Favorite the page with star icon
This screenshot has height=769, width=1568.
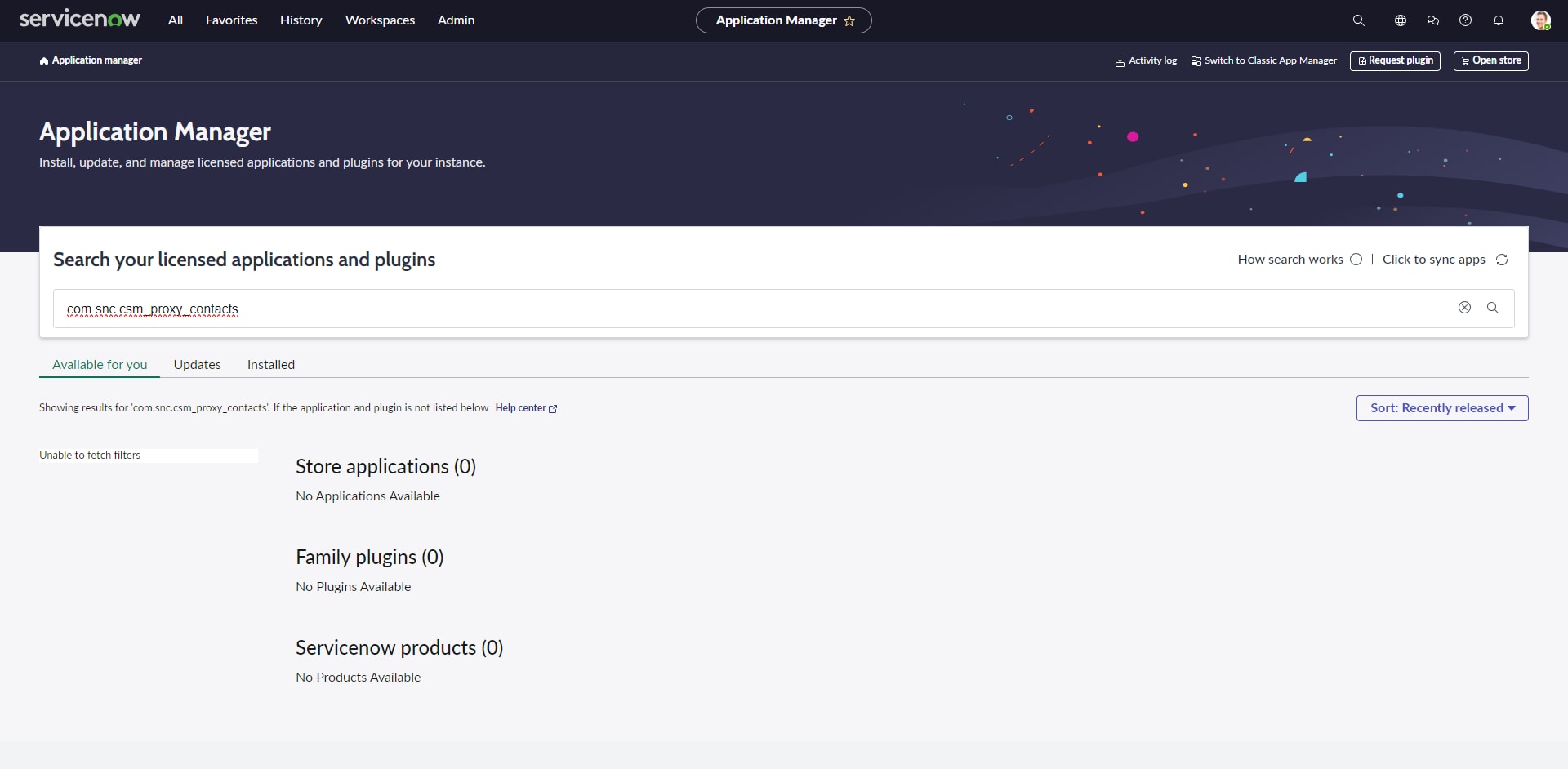[x=849, y=20]
